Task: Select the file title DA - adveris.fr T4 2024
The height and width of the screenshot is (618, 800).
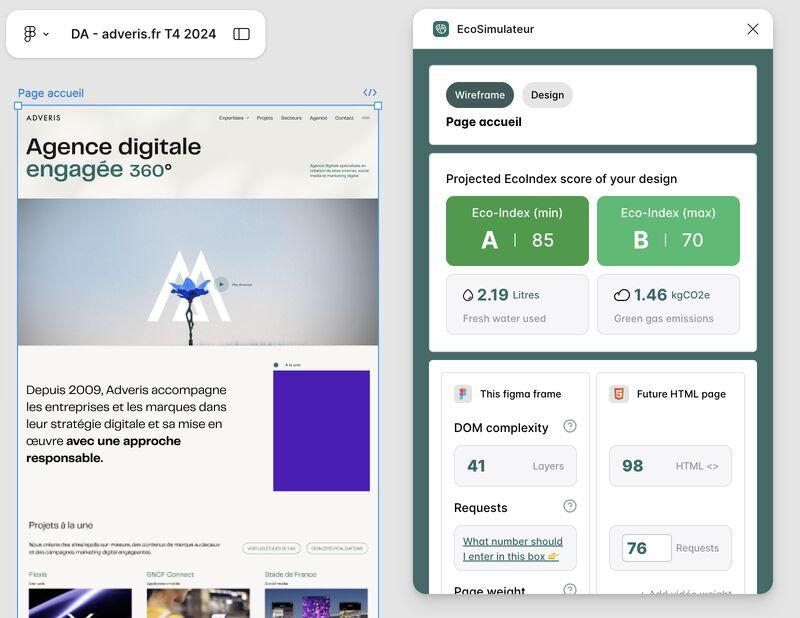Action: point(143,34)
